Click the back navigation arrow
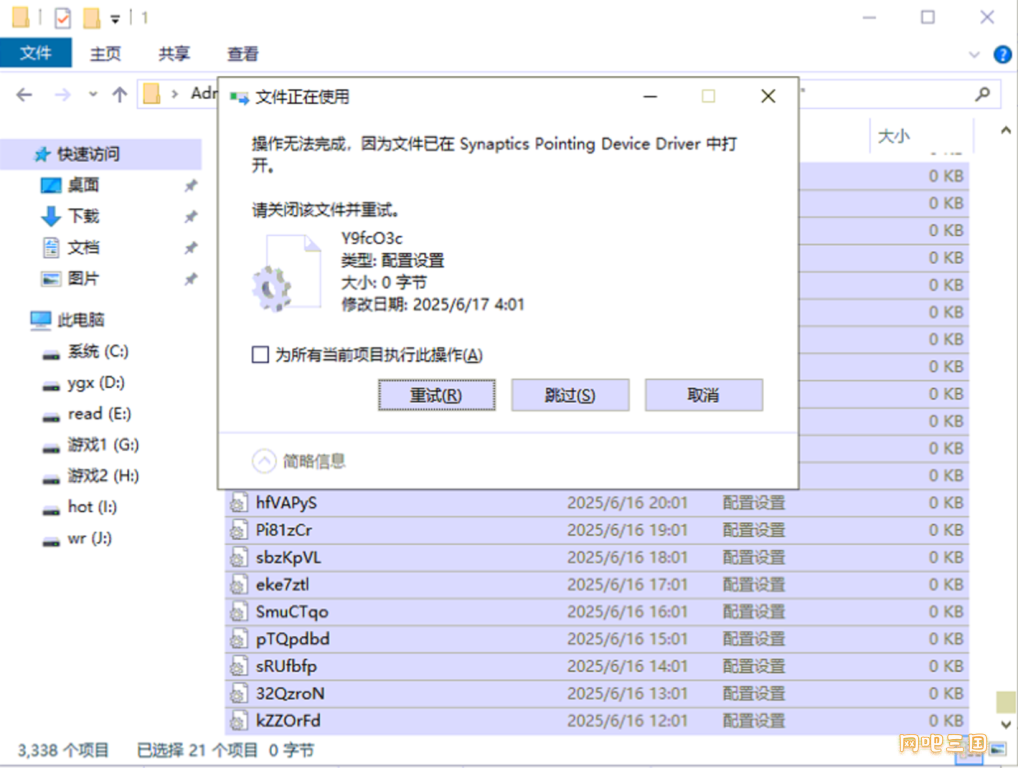The height and width of the screenshot is (768, 1018). pos(25,94)
